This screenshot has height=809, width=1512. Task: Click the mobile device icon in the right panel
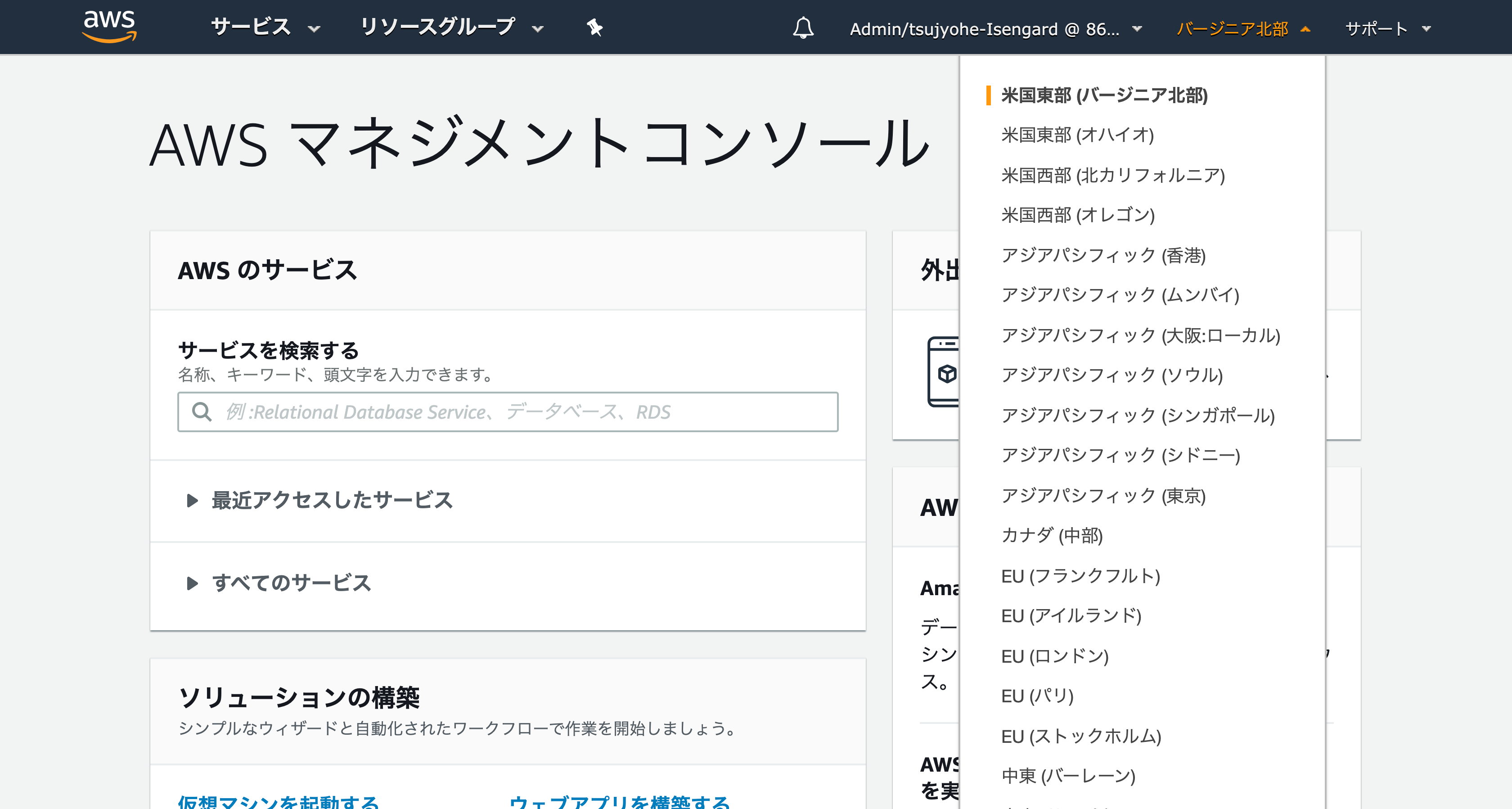943,371
